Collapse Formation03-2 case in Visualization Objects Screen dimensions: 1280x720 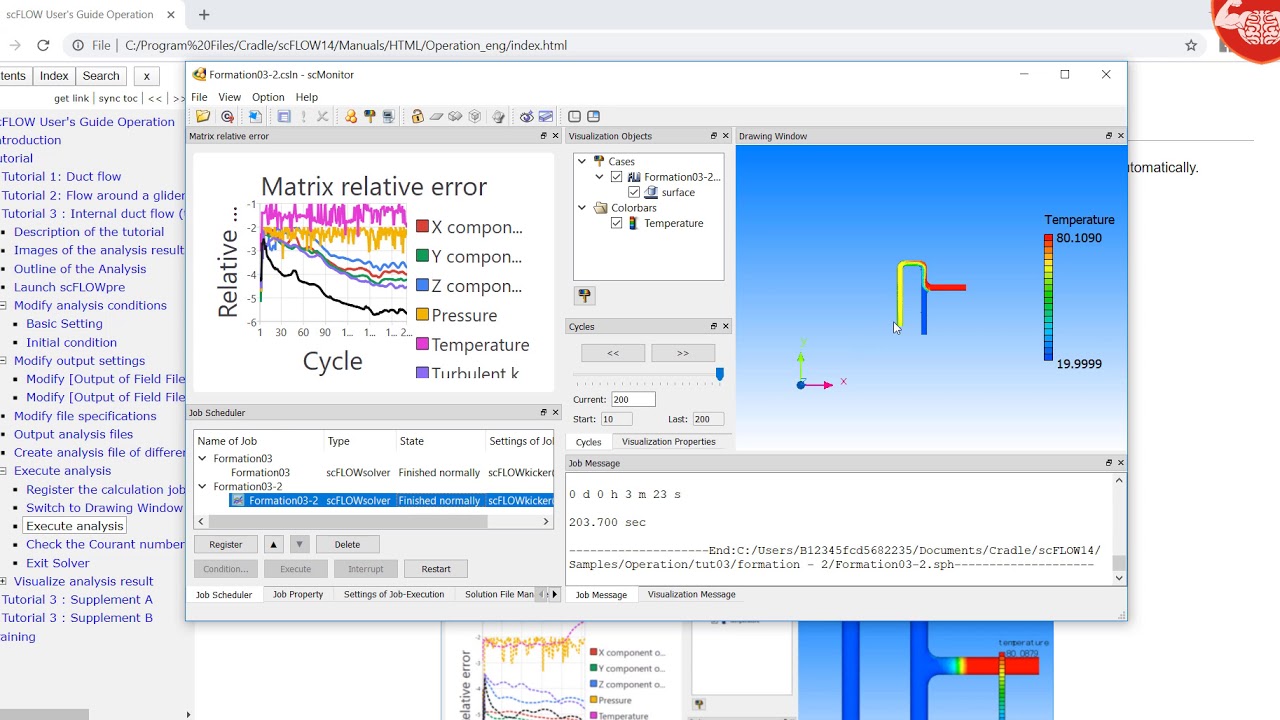[x=599, y=177]
